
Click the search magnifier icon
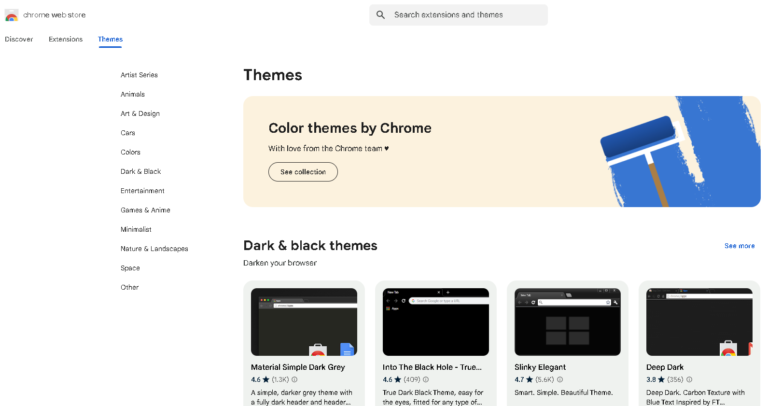pos(381,15)
